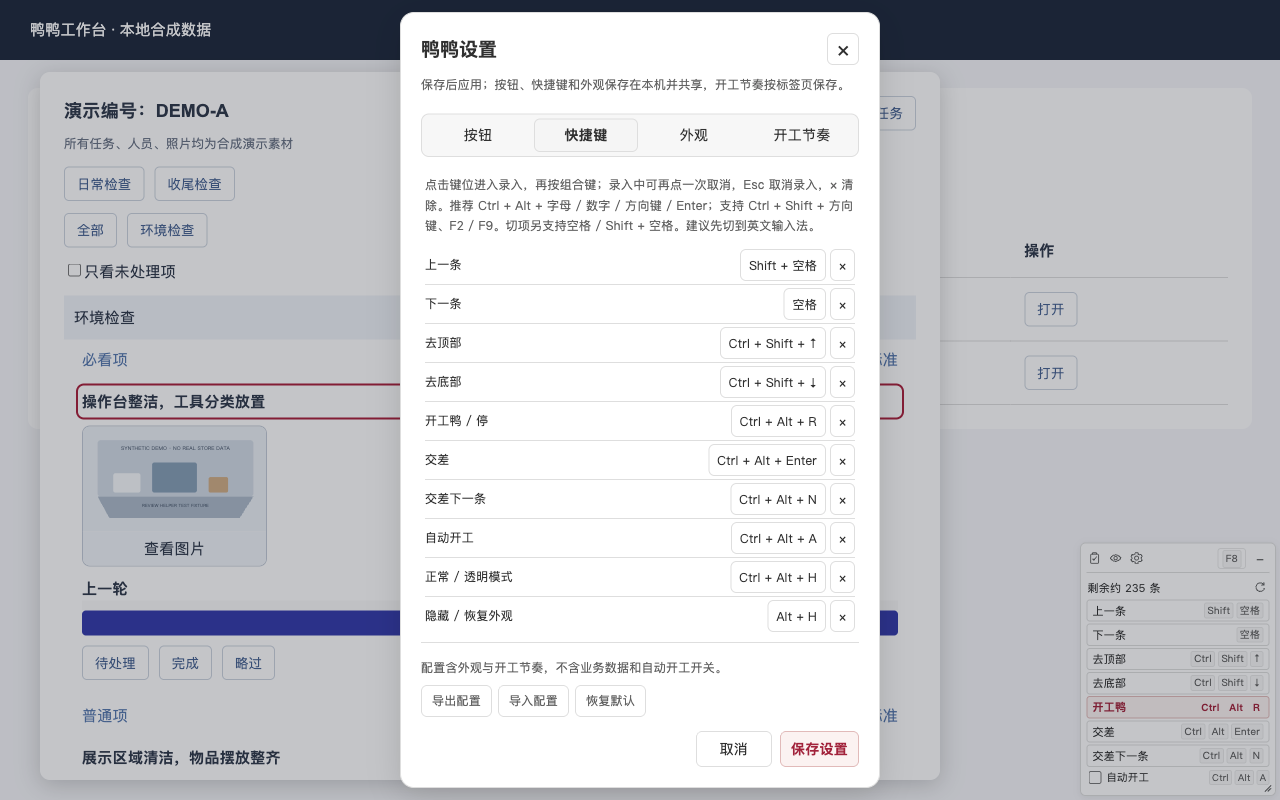Open the 必看项 link
The height and width of the screenshot is (800, 1280).
click(105, 360)
